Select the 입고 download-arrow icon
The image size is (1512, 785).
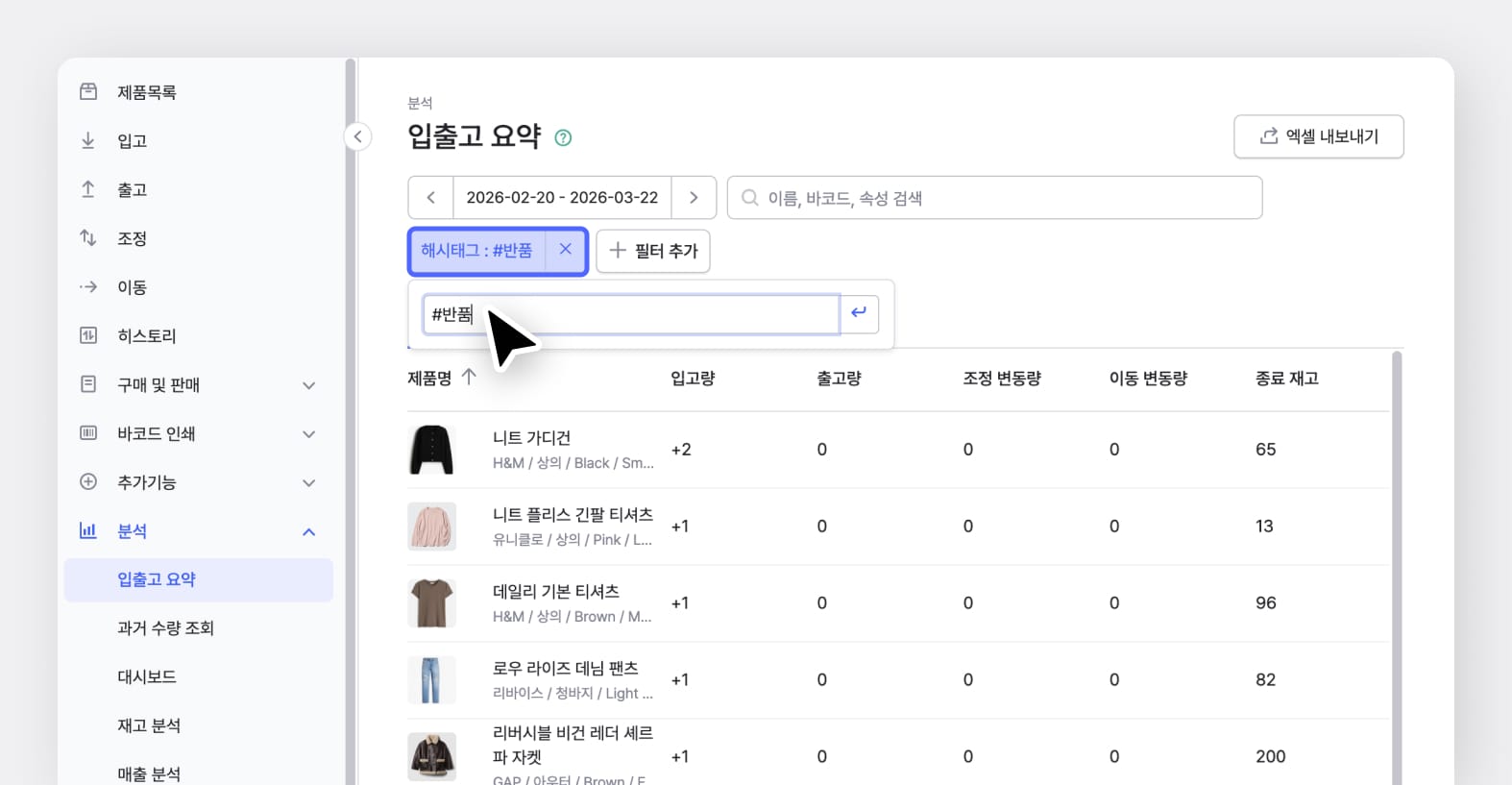[88, 140]
